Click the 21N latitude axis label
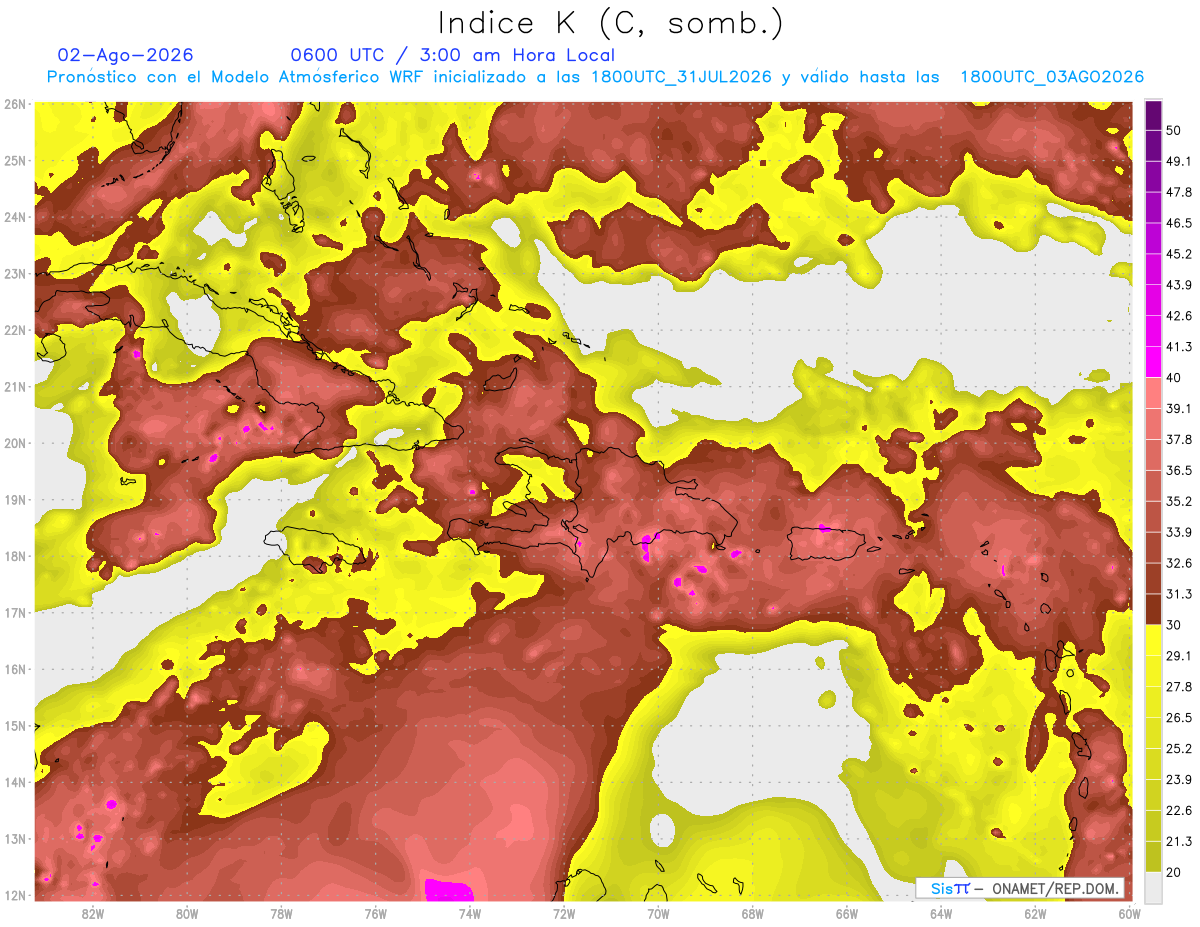1200x927 pixels. coord(15,387)
